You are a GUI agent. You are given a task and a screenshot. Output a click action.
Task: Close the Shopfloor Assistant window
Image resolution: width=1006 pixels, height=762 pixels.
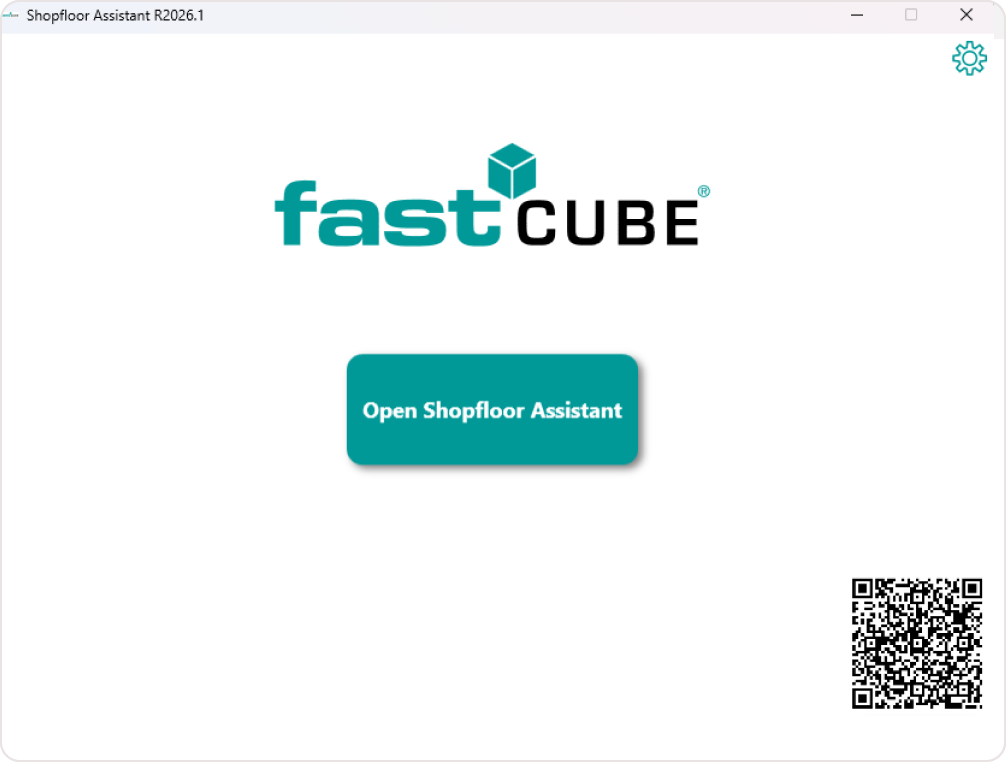tap(966, 15)
